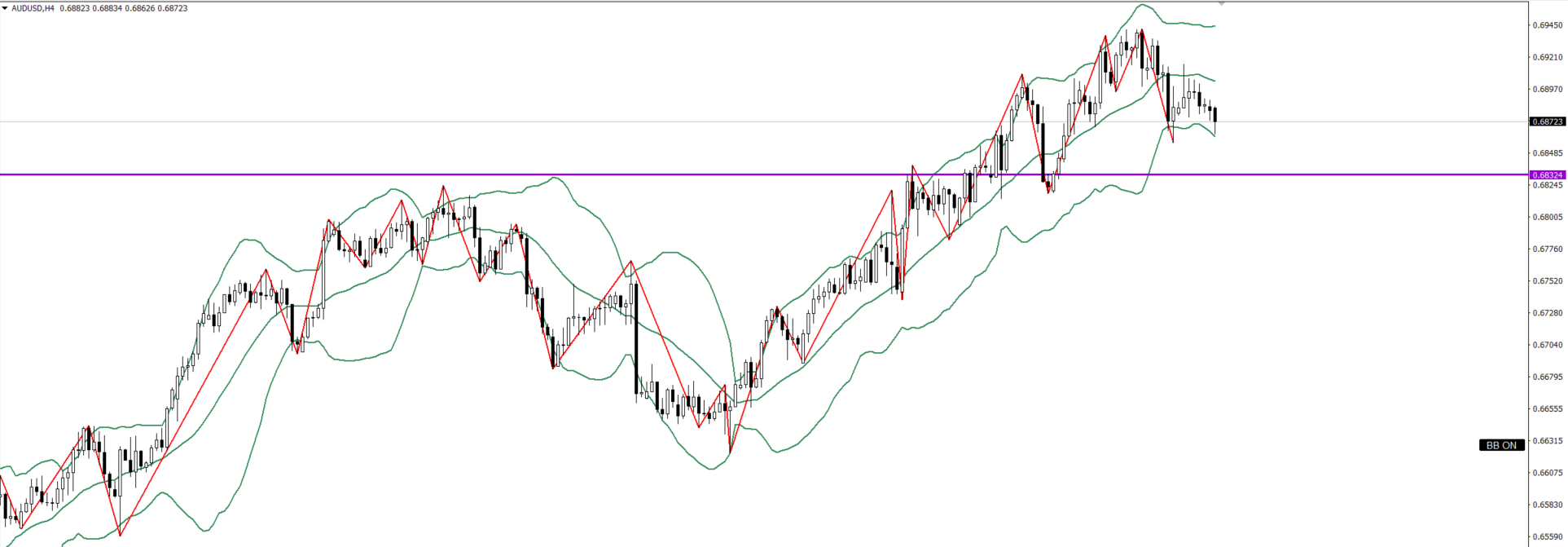Click the 0.68005 price scale label

point(1547,217)
